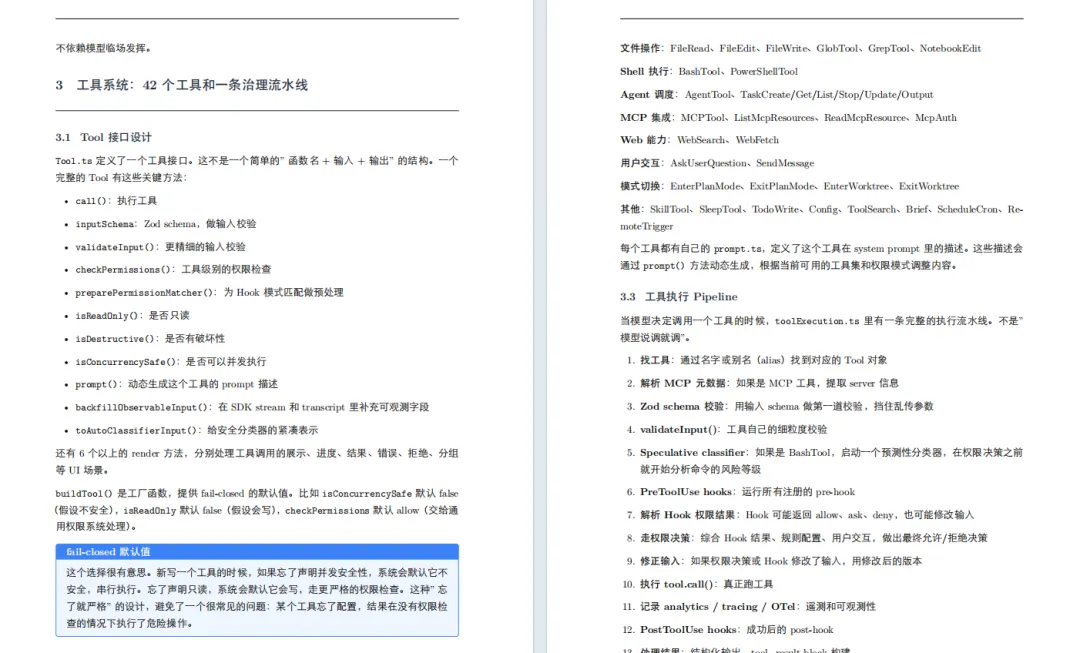This screenshot has height=653, width=1080.
Task: Click the word "EnterPlanMode"
Action: click(x=705, y=186)
